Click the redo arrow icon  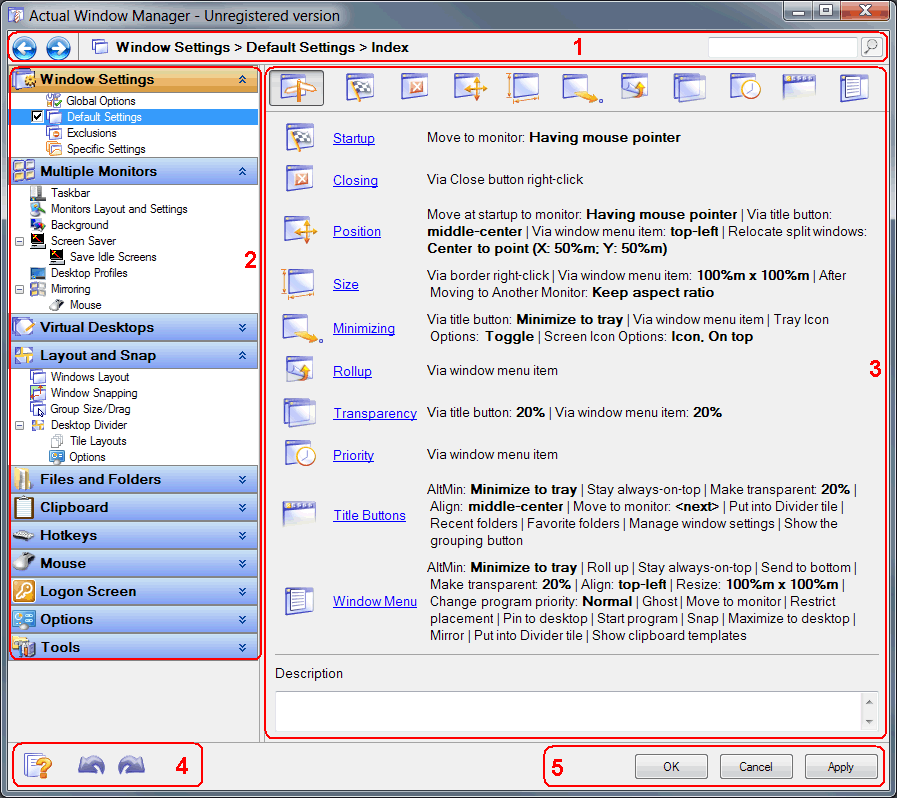coord(131,765)
